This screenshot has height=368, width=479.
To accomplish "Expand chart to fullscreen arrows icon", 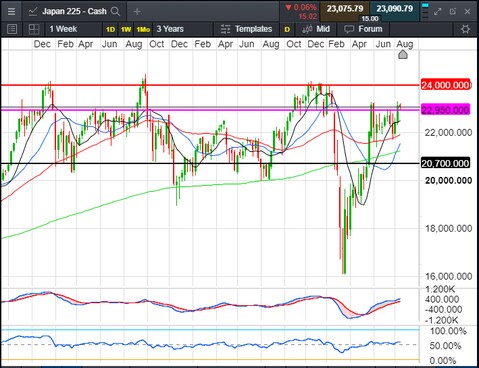I will pyautogui.click(x=437, y=12).
